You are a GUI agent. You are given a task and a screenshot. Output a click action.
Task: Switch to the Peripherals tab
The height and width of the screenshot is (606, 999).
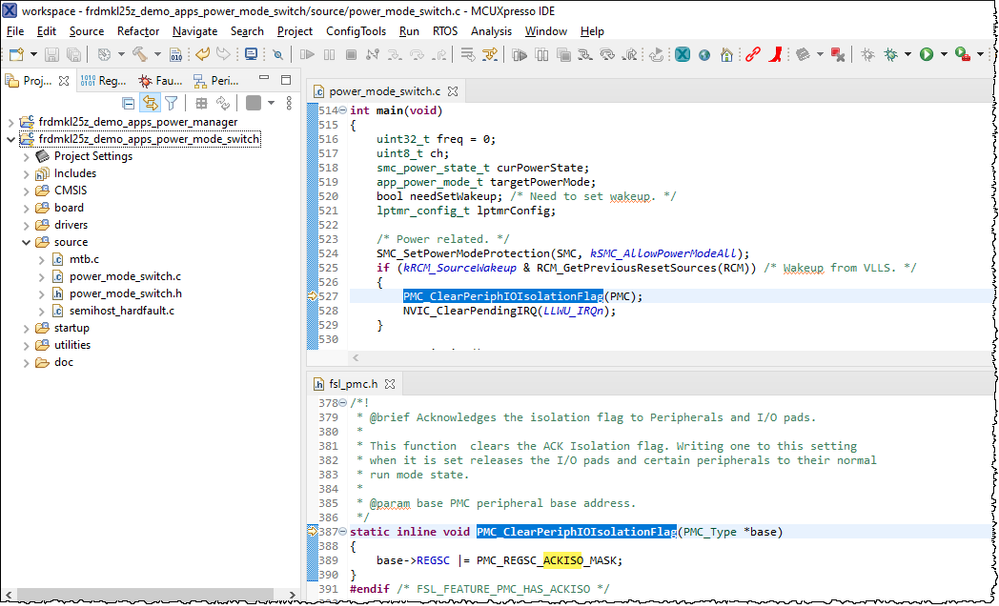217,81
